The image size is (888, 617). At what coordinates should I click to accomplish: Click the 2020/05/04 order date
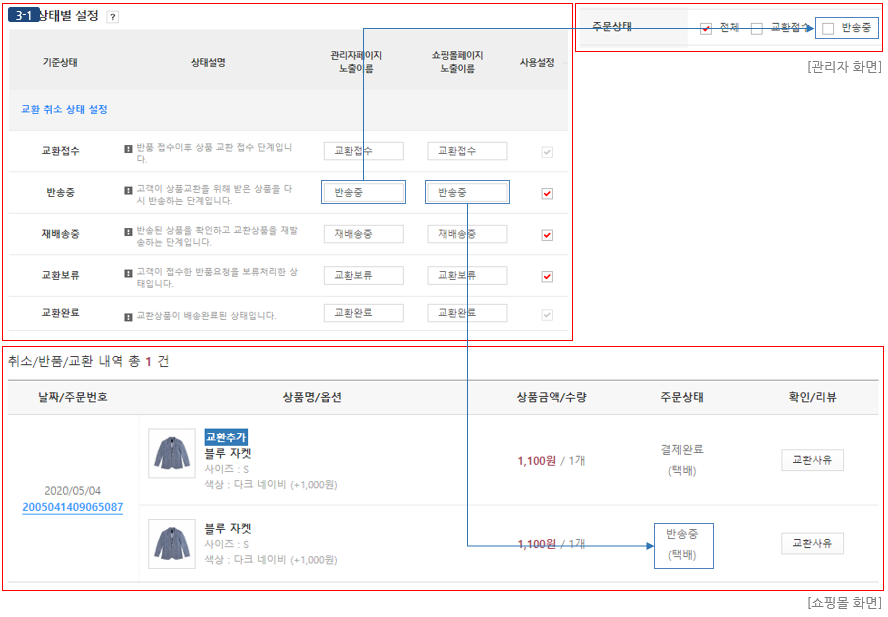click(72, 491)
